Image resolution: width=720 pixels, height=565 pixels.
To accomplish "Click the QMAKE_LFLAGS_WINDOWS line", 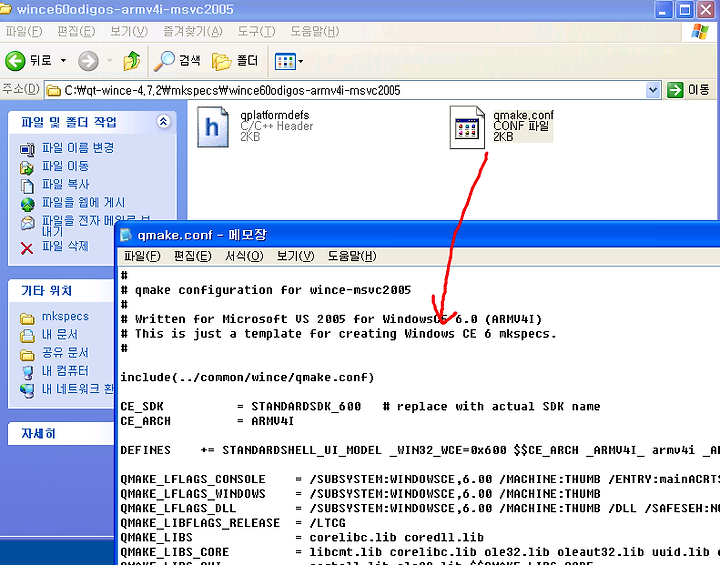I will 360,494.
